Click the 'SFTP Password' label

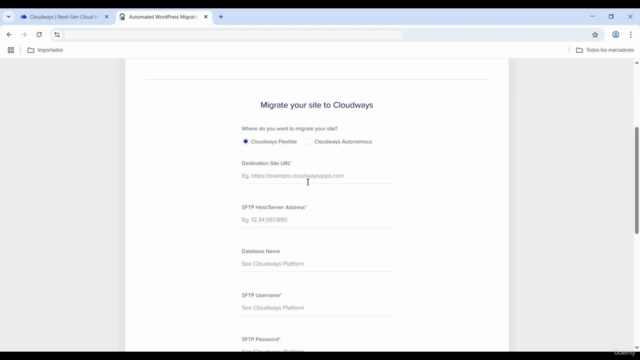(x=261, y=339)
